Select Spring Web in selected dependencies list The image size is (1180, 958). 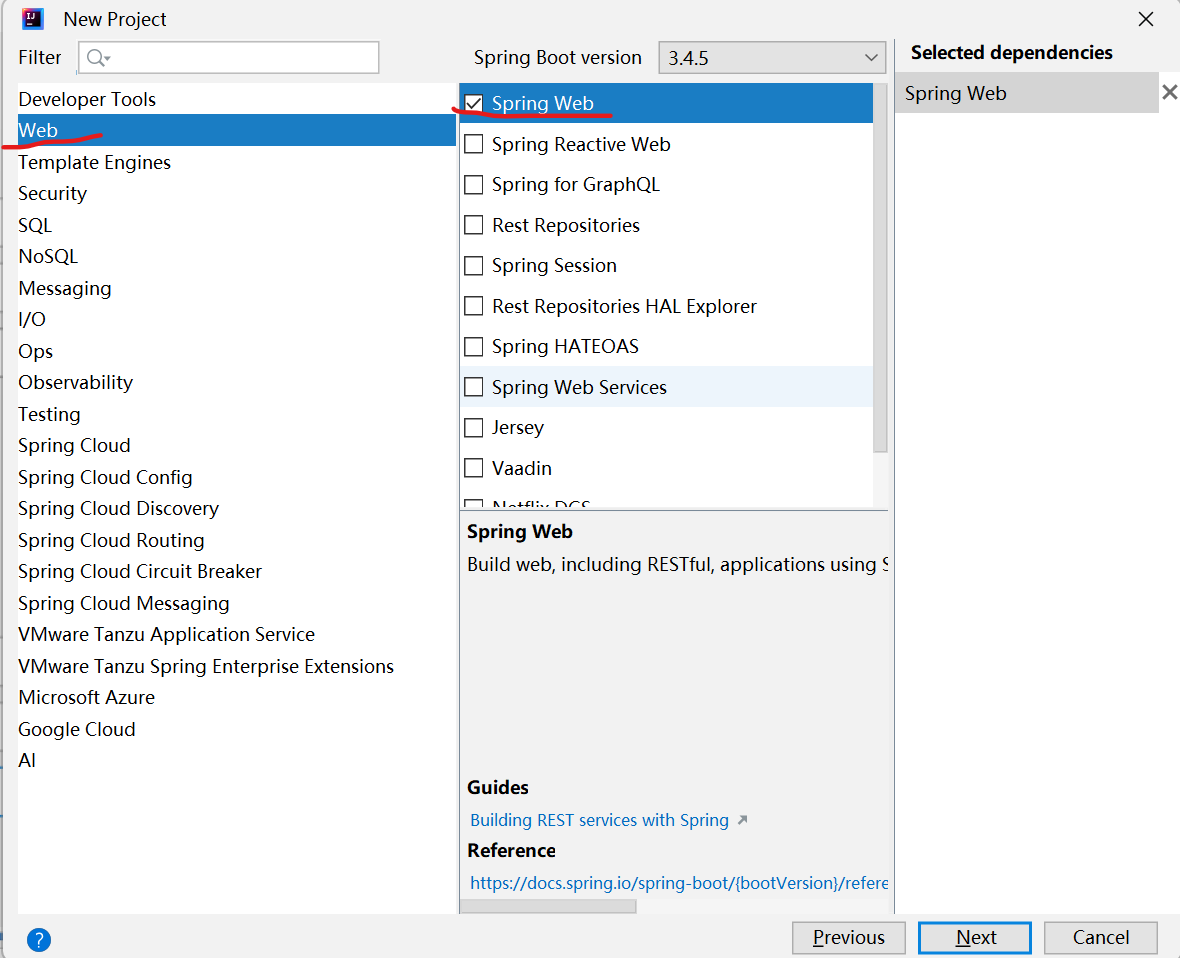coord(1026,93)
